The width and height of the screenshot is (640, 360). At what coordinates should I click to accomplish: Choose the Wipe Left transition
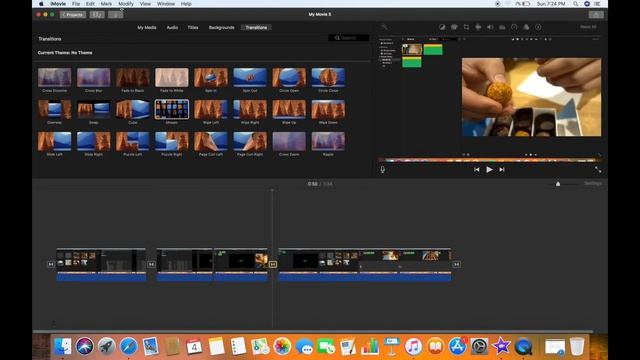tap(211, 109)
